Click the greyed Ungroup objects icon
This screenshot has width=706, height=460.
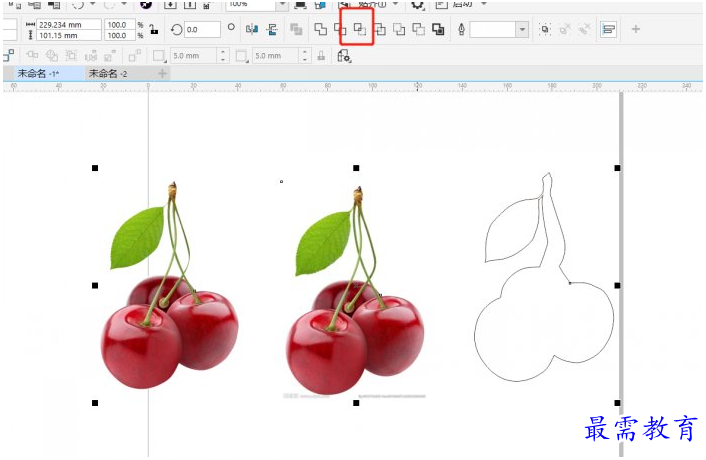[565, 29]
